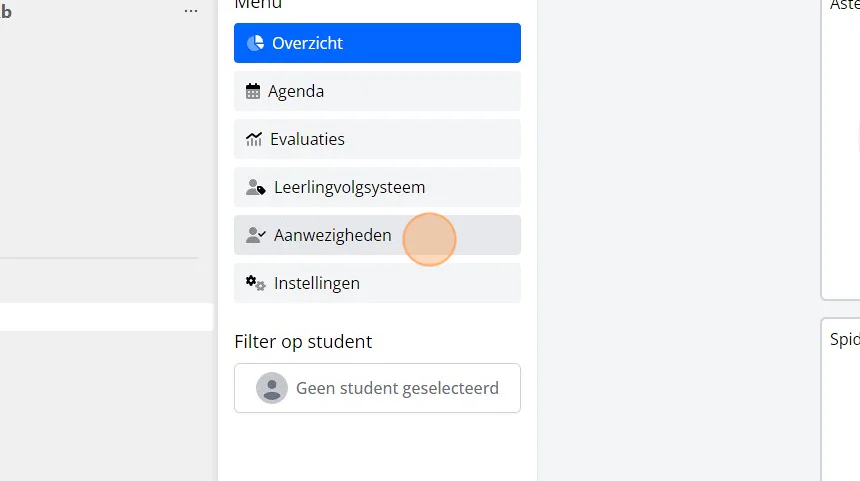The width and height of the screenshot is (860, 481).
Task: Open the three-dots options menu
Action: point(191,10)
